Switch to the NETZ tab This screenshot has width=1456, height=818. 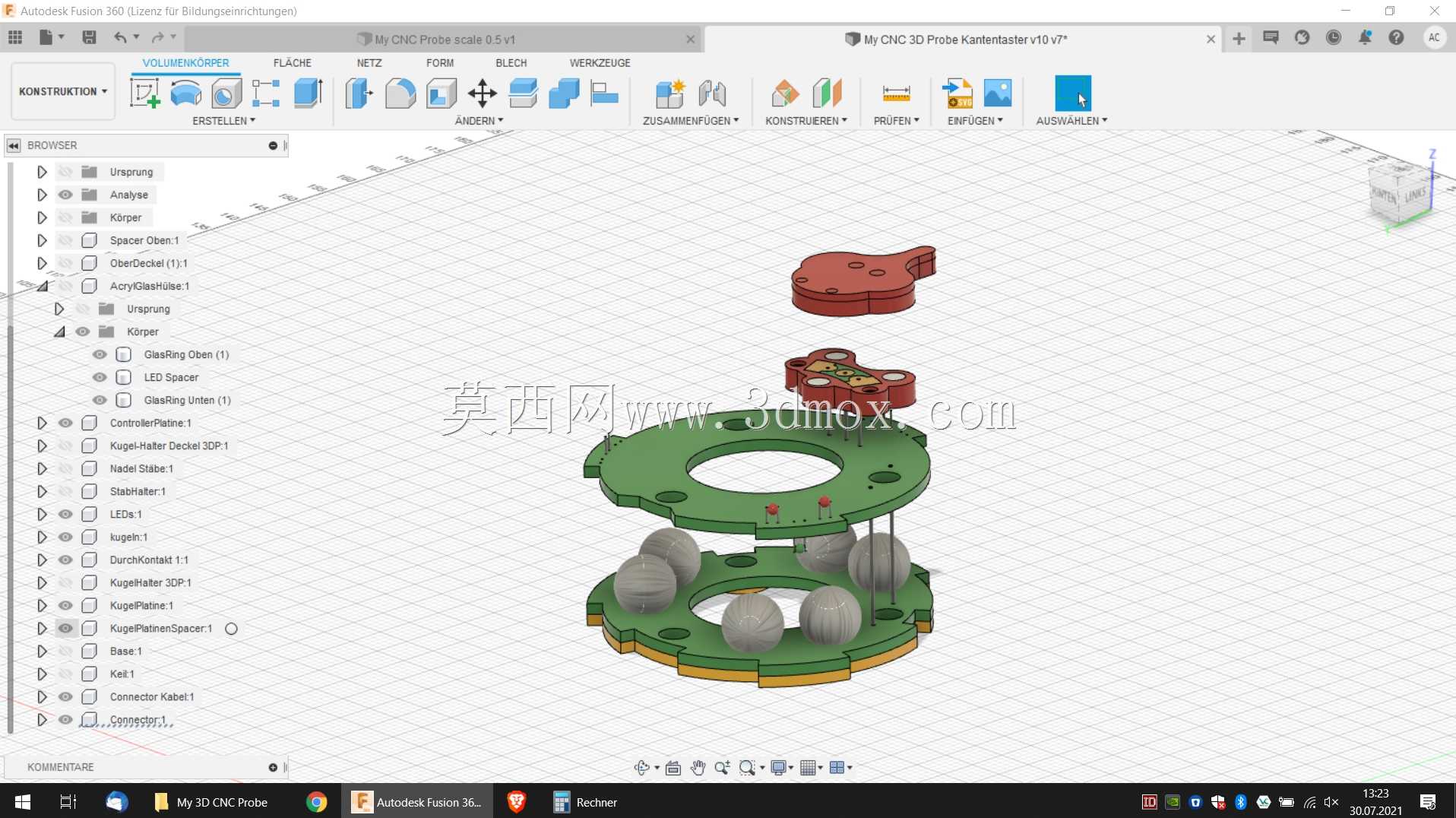(369, 63)
